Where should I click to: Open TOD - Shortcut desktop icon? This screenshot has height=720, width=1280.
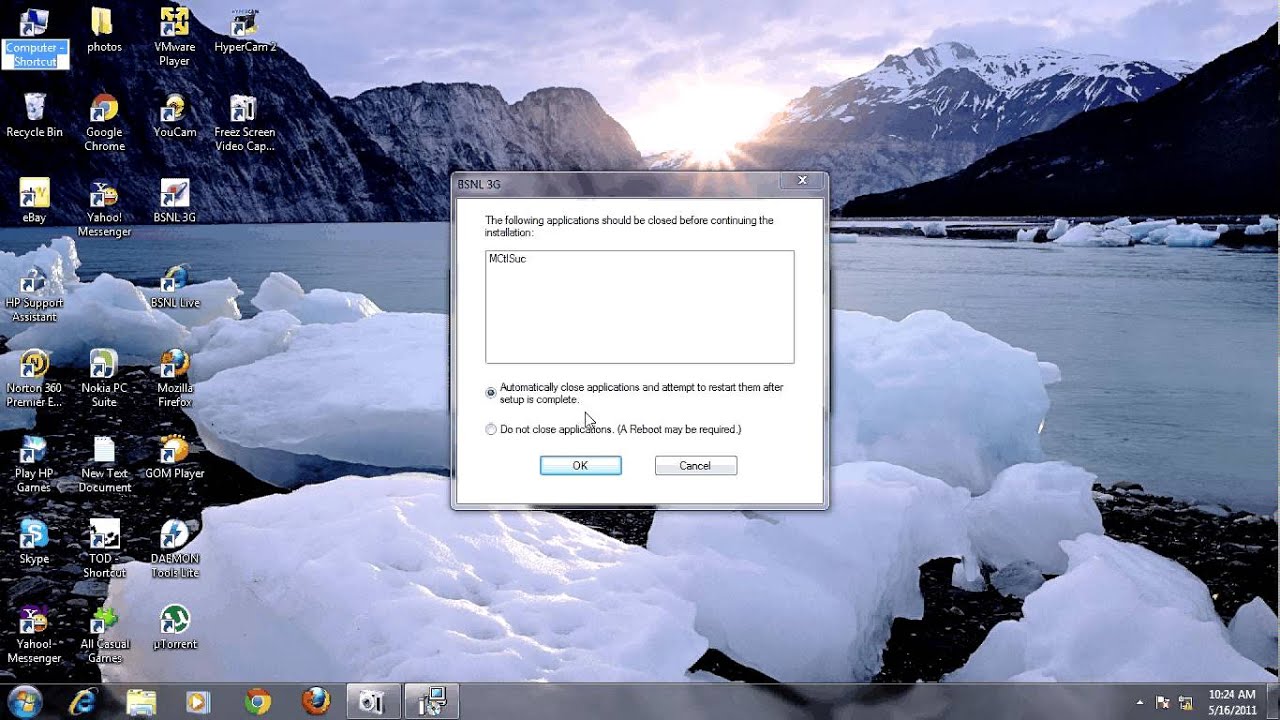point(104,549)
